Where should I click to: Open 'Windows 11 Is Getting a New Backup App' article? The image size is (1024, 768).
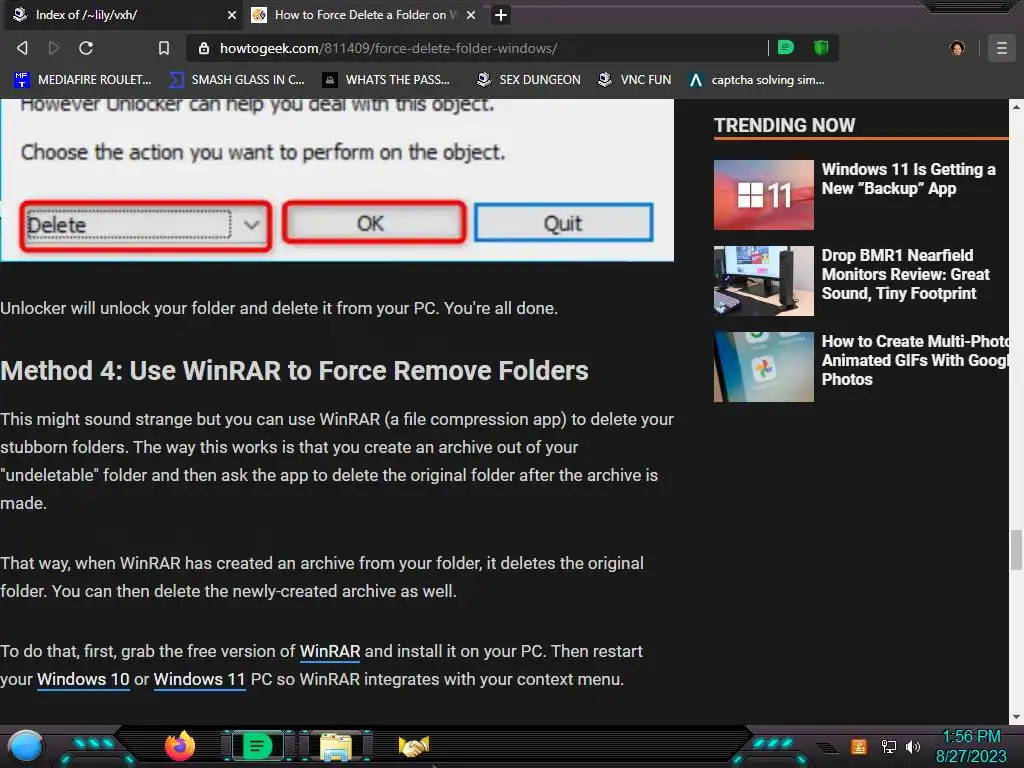pyautogui.click(x=908, y=179)
